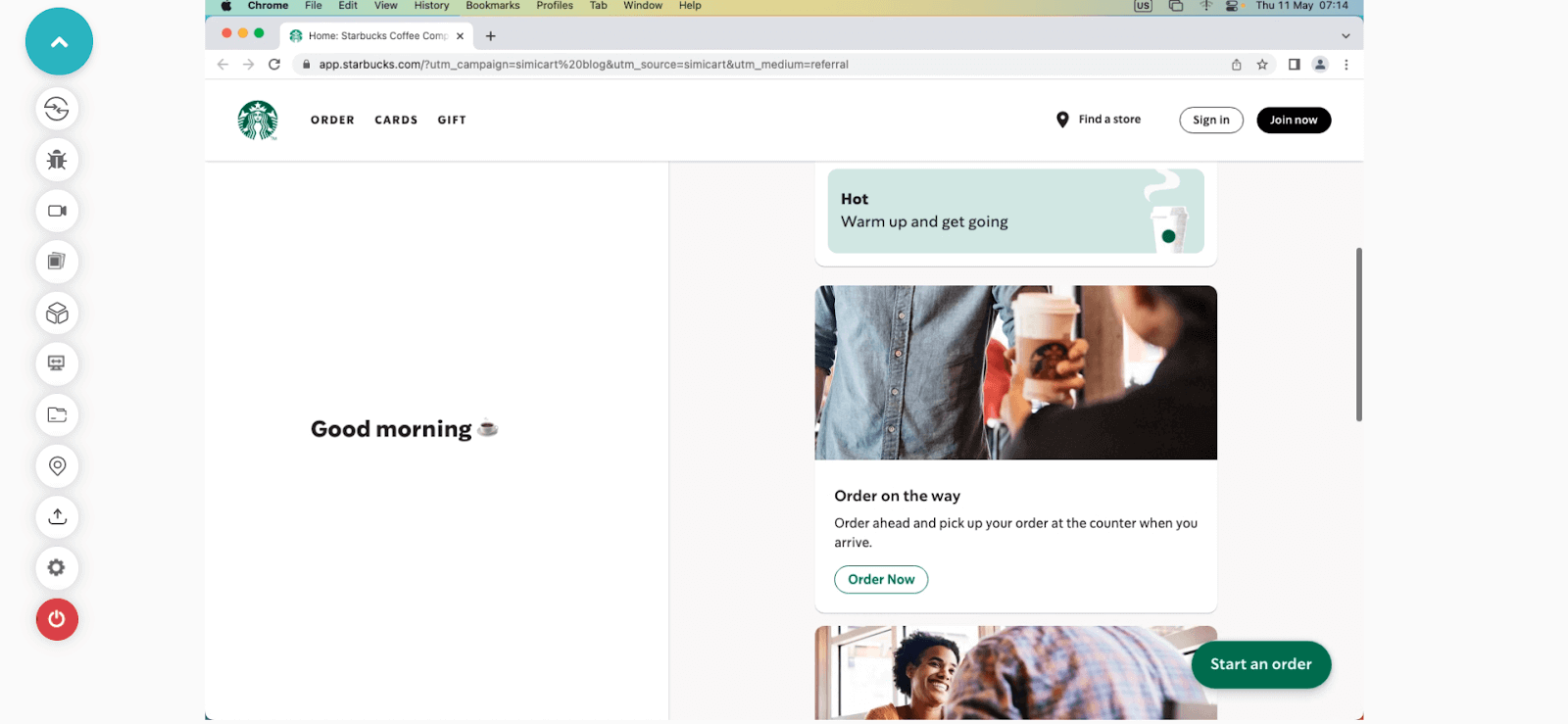Viewport: 1568px width, 724px height.
Task: Expand the tab search dropdown arrow
Action: click(1346, 36)
